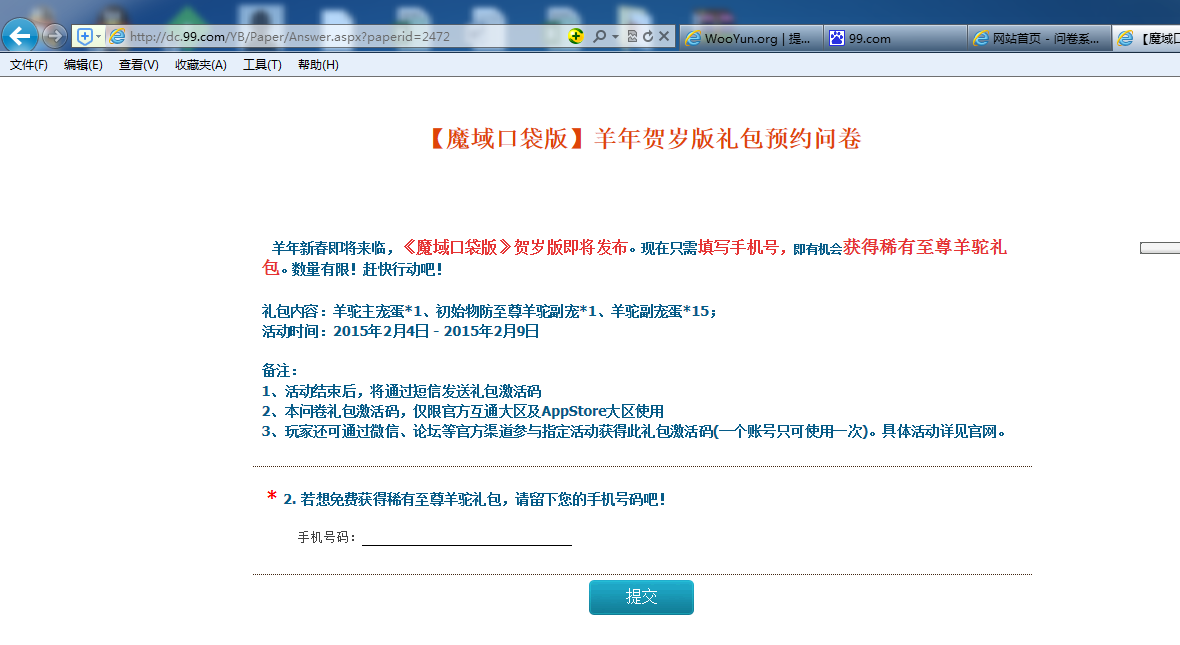
Task: Click the 备注: heading text
Action: tap(280, 370)
